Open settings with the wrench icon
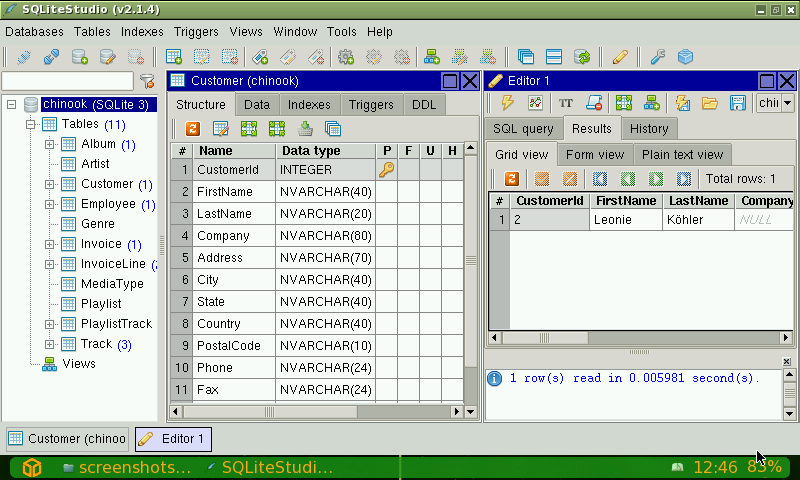This screenshot has height=480, width=800. tap(658, 57)
